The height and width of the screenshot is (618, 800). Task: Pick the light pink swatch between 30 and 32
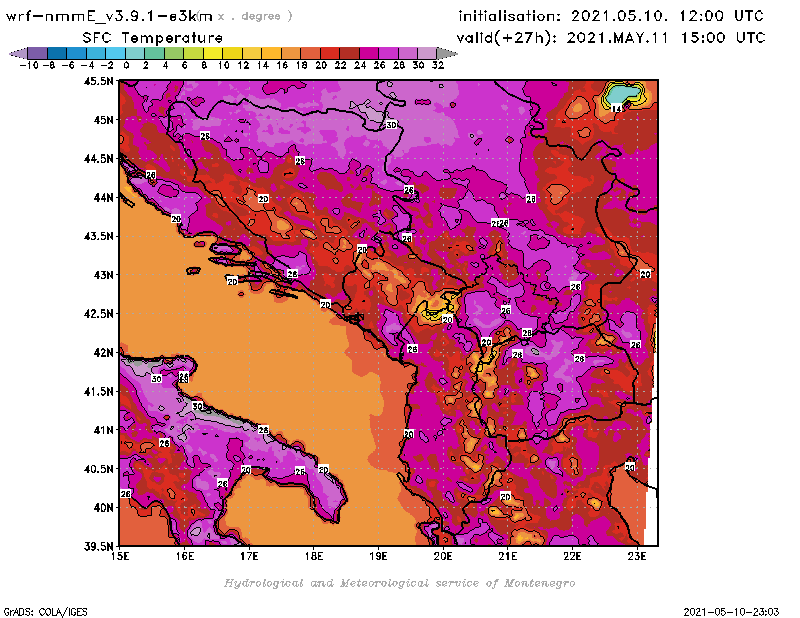pos(427,53)
